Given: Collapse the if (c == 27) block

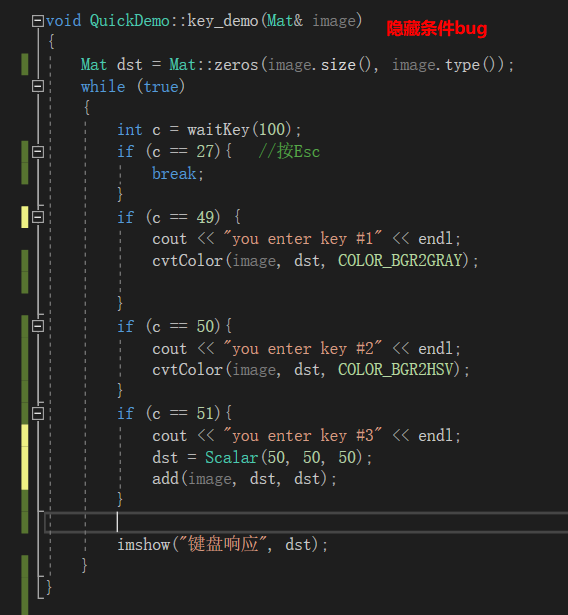Looking at the screenshot, I should tap(38, 151).
